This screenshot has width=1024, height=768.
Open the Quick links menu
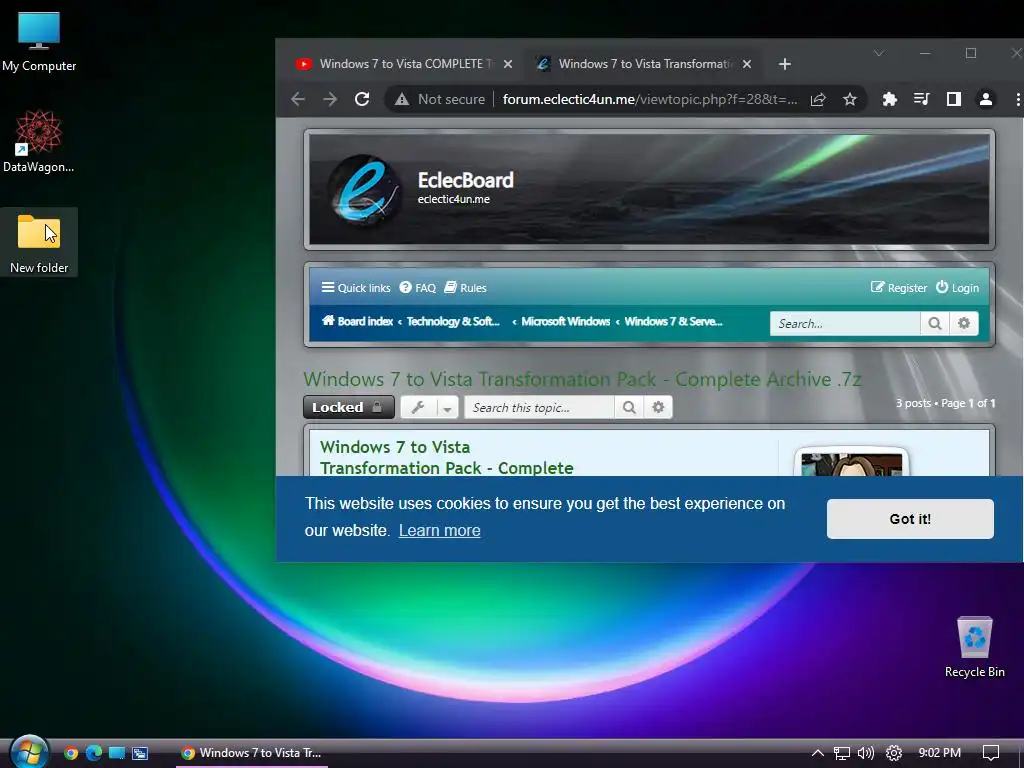[356, 288]
